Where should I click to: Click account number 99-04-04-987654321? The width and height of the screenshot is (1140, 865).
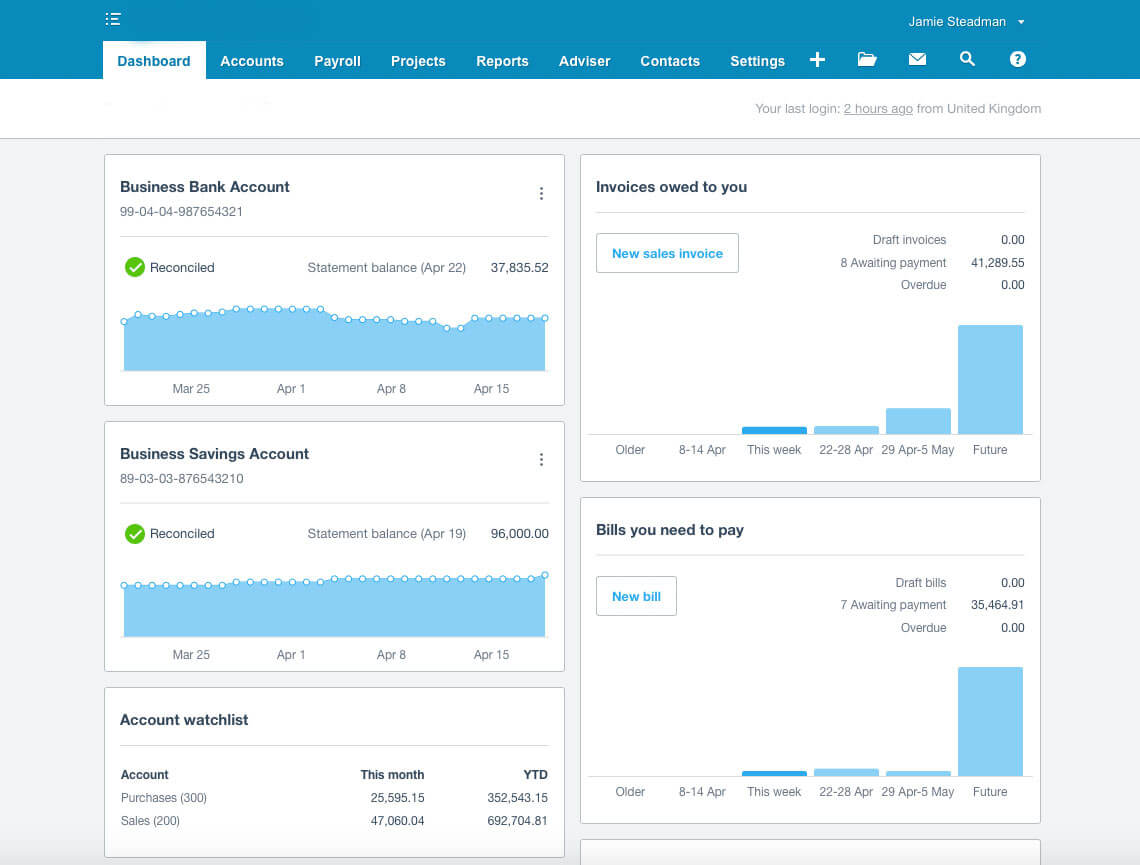click(x=181, y=212)
